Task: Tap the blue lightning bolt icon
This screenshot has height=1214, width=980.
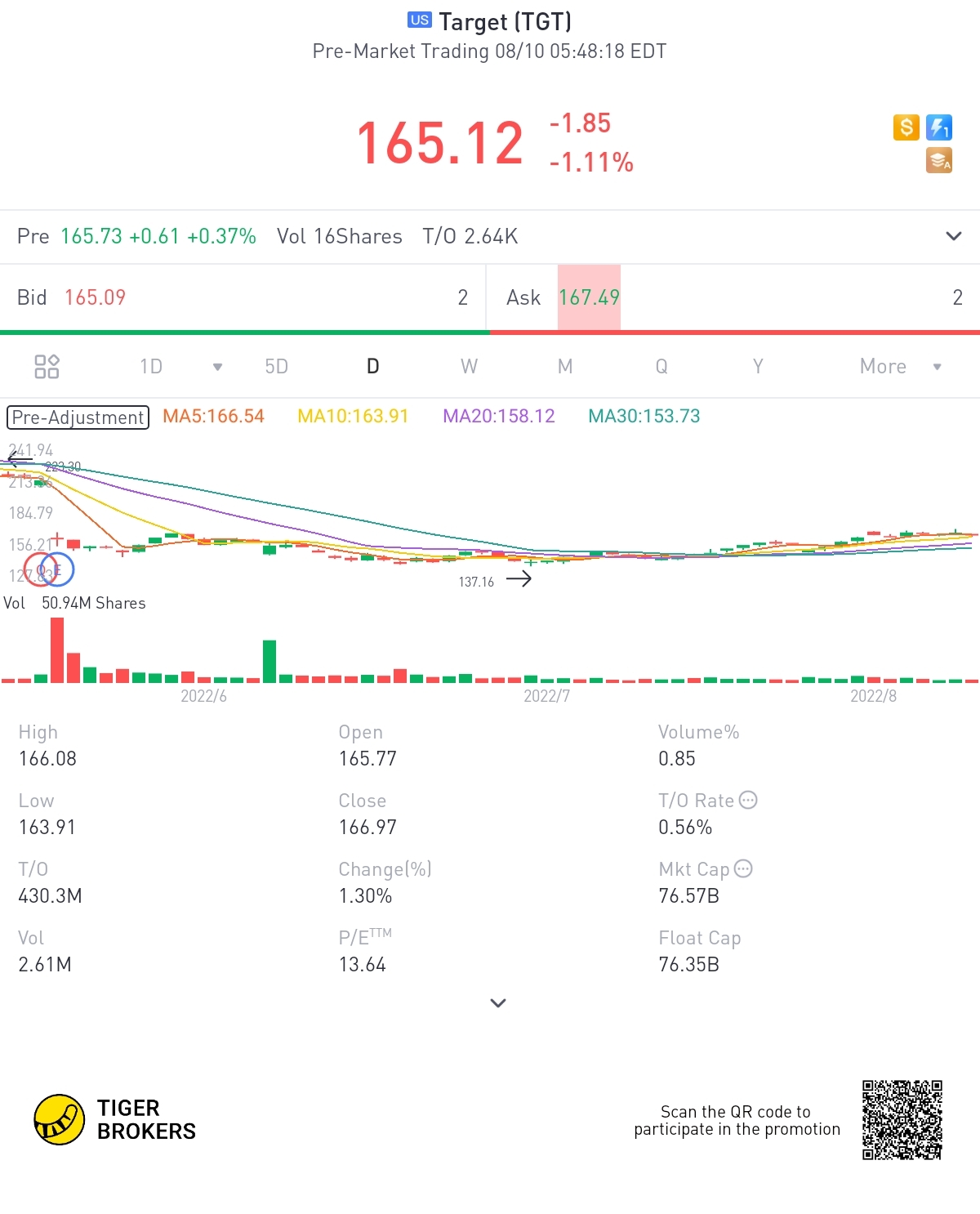Action: 939,127
